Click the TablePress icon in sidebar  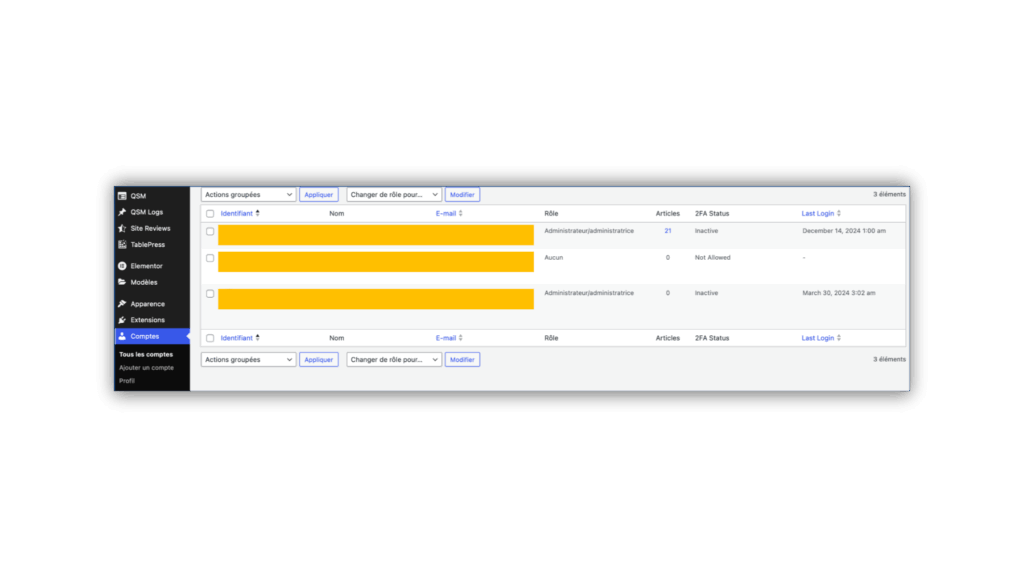pos(122,245)
